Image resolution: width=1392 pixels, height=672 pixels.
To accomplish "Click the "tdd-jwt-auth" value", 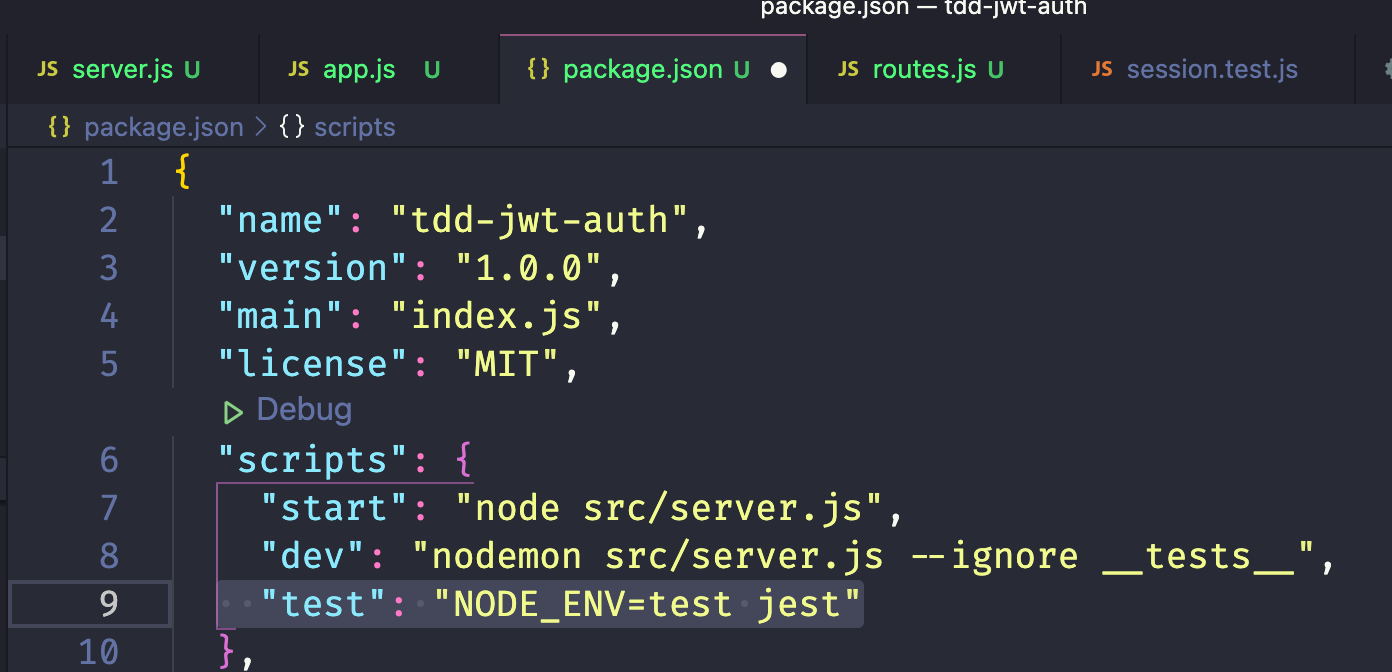I will tap(540, 219).
